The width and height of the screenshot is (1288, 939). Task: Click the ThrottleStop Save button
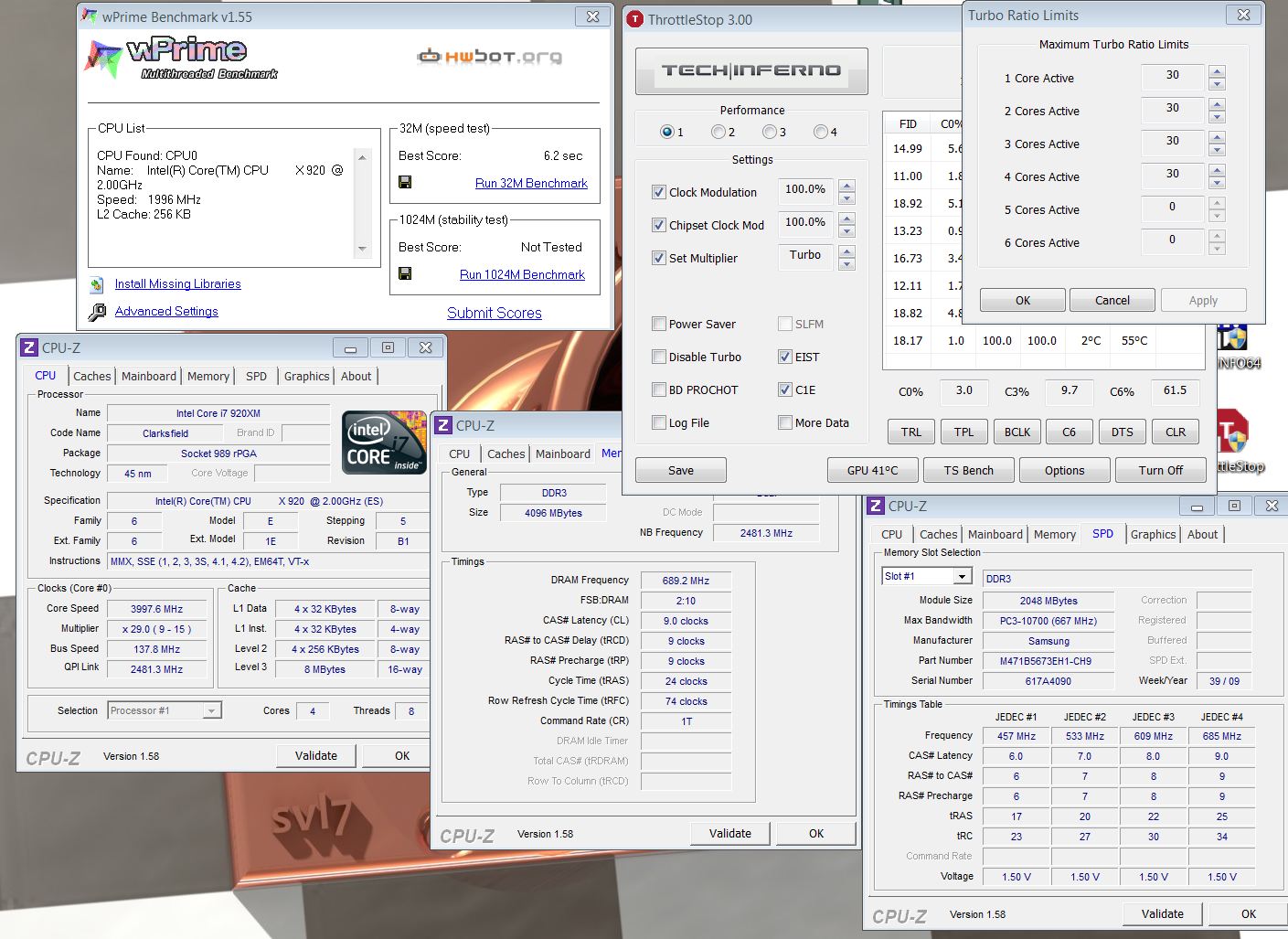[x=681, y=470]
